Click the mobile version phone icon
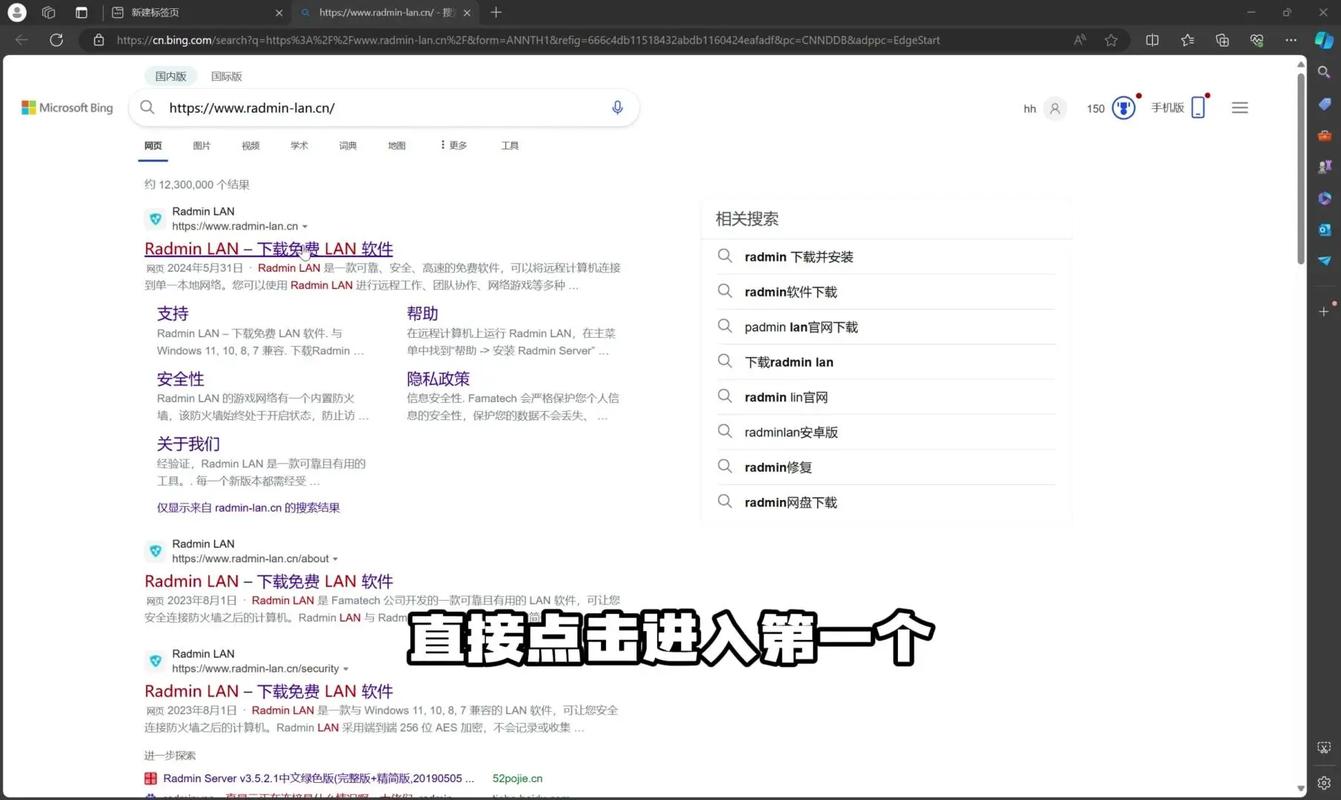This screenshot has height=800, width=1341. (x=1198, y=108)
